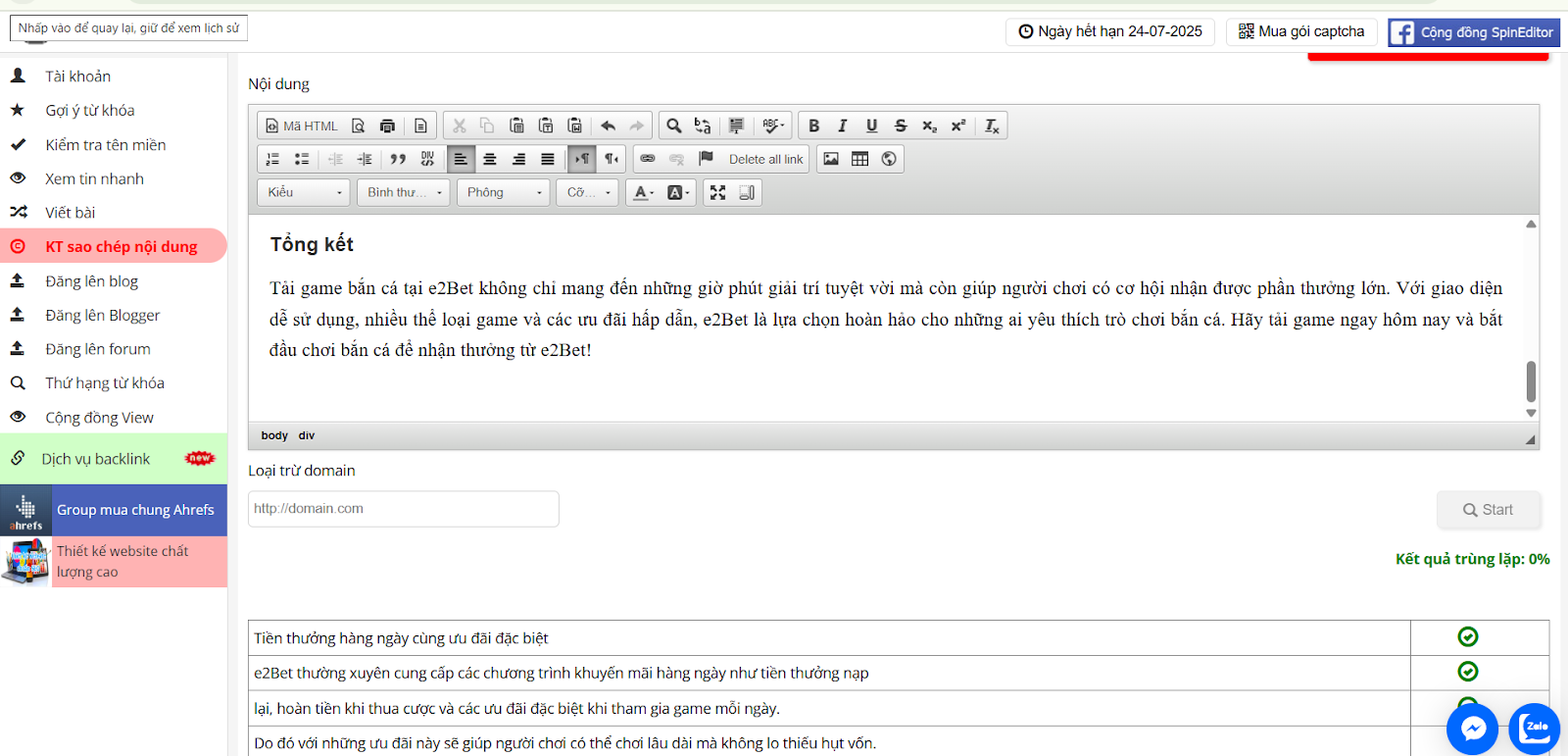Justify the text alignment

coord(548,159)
